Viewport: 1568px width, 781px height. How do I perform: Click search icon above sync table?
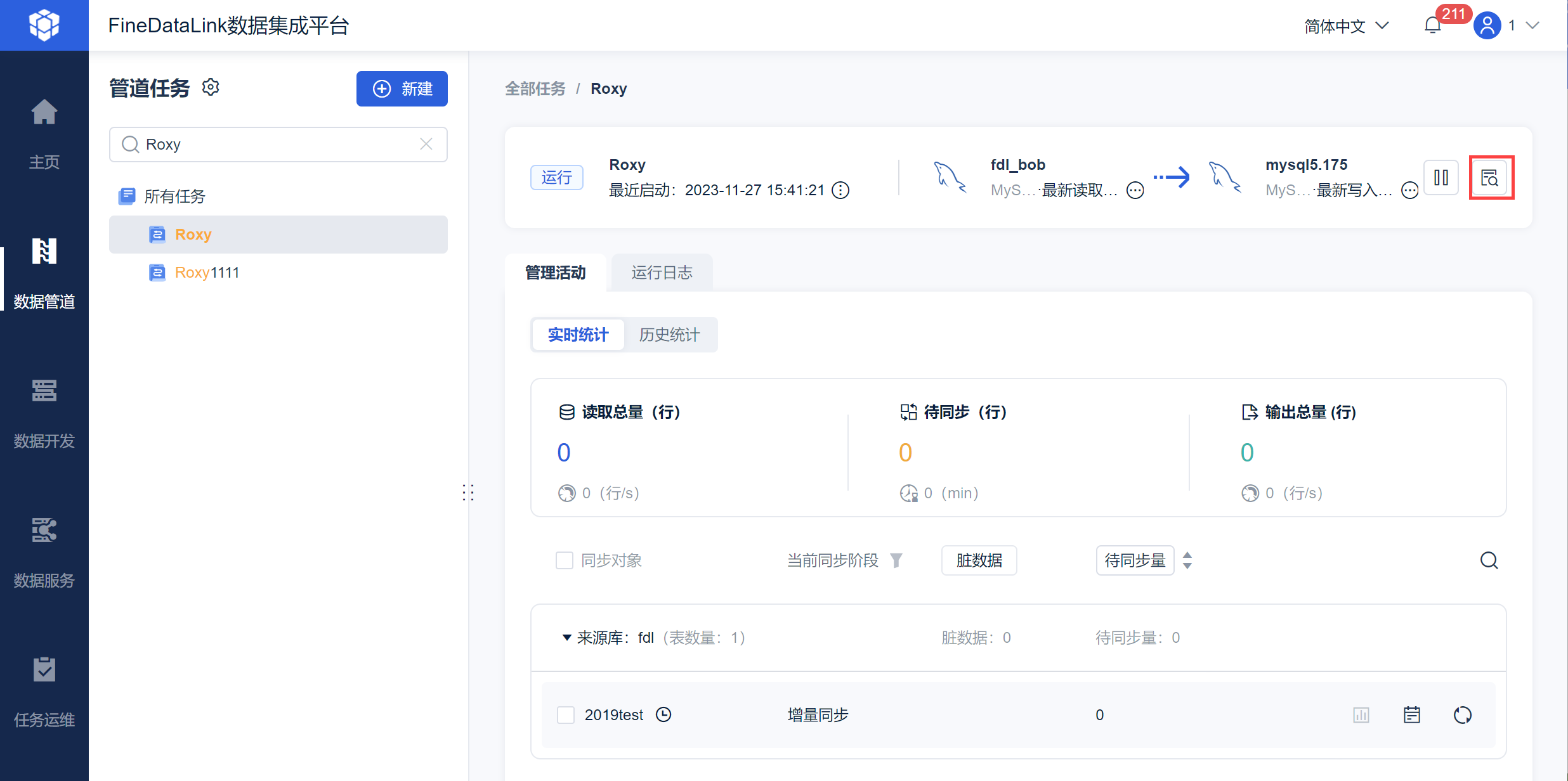[1489, 560]
